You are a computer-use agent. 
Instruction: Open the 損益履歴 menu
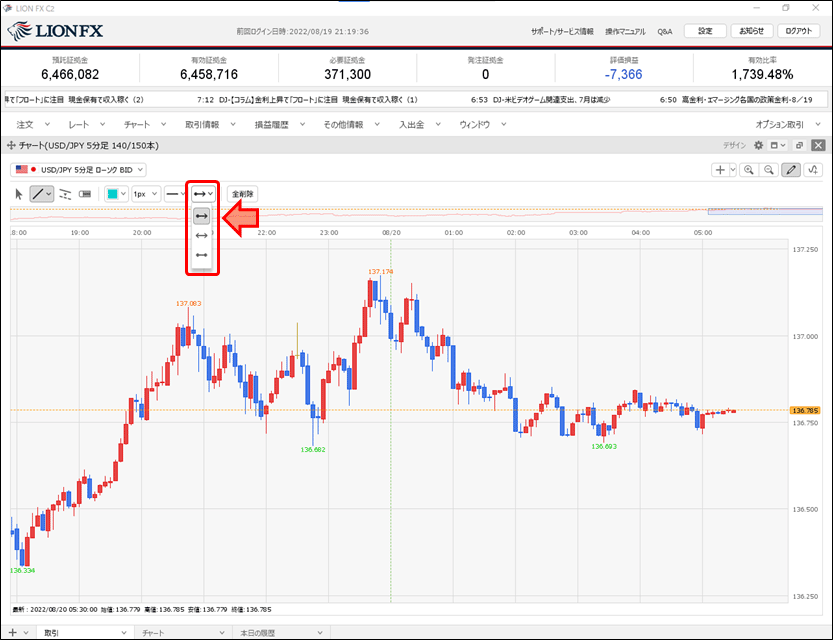(x=280, y=125)
